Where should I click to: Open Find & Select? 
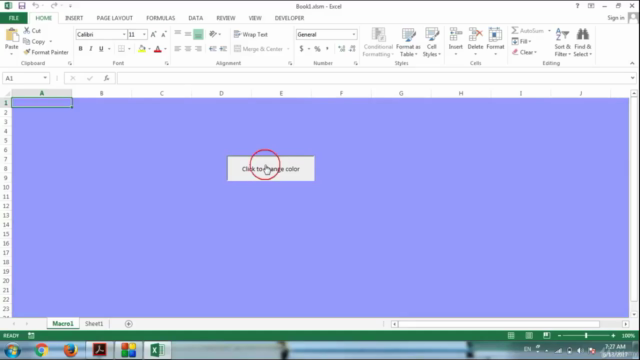(582, 42)
